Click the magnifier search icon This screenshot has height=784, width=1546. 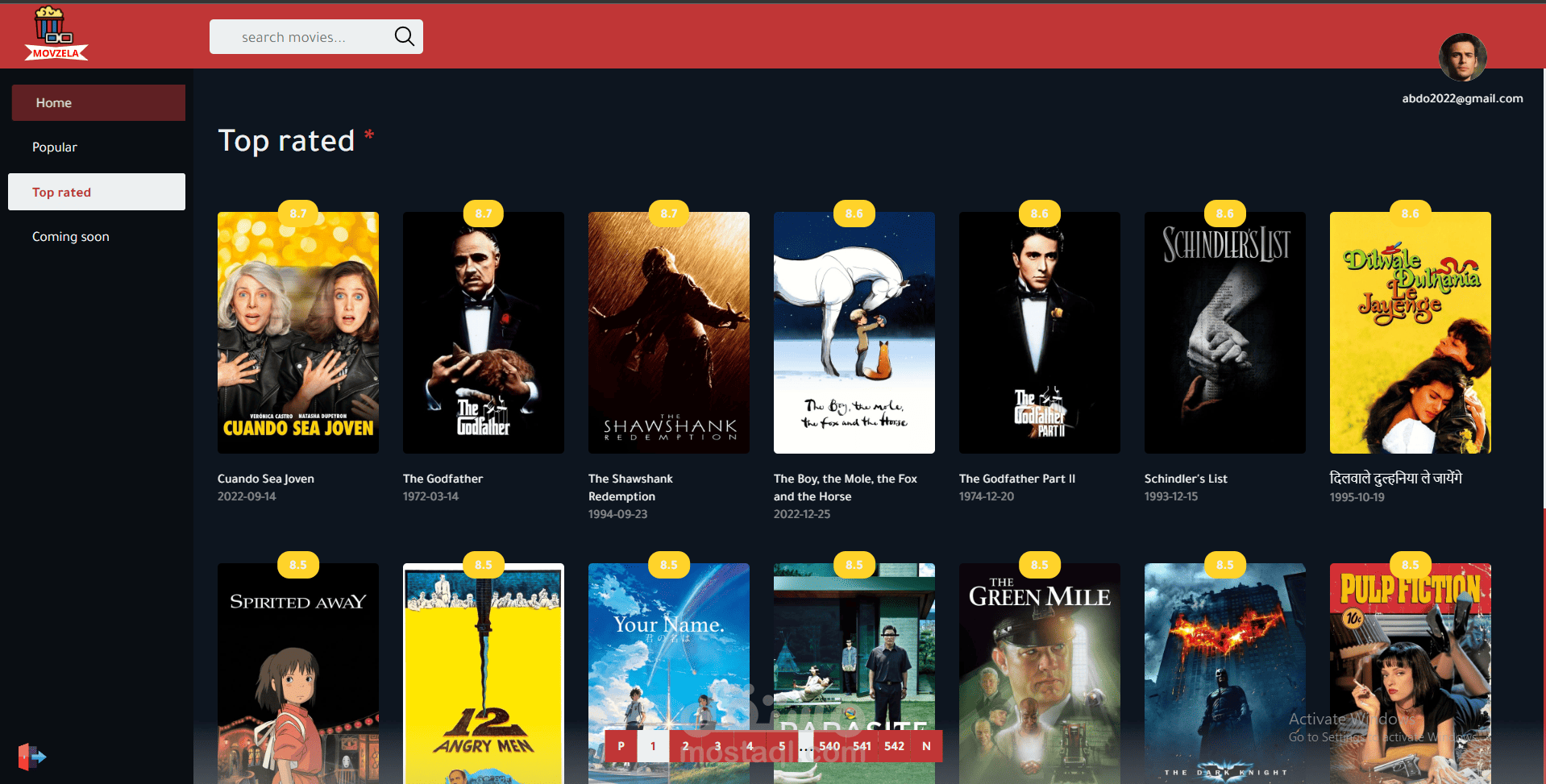pyautogui.click(x=404, y=36)
